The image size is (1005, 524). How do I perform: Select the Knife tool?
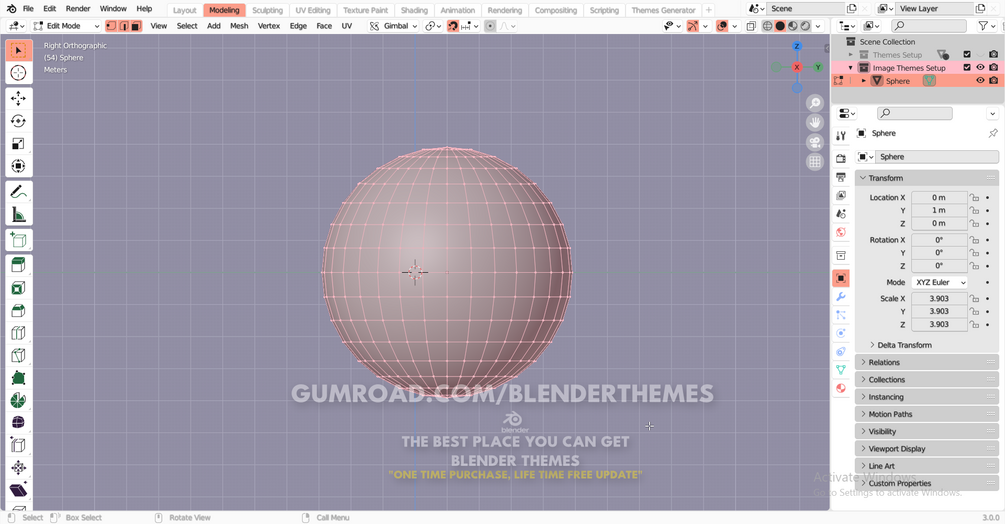19,356
